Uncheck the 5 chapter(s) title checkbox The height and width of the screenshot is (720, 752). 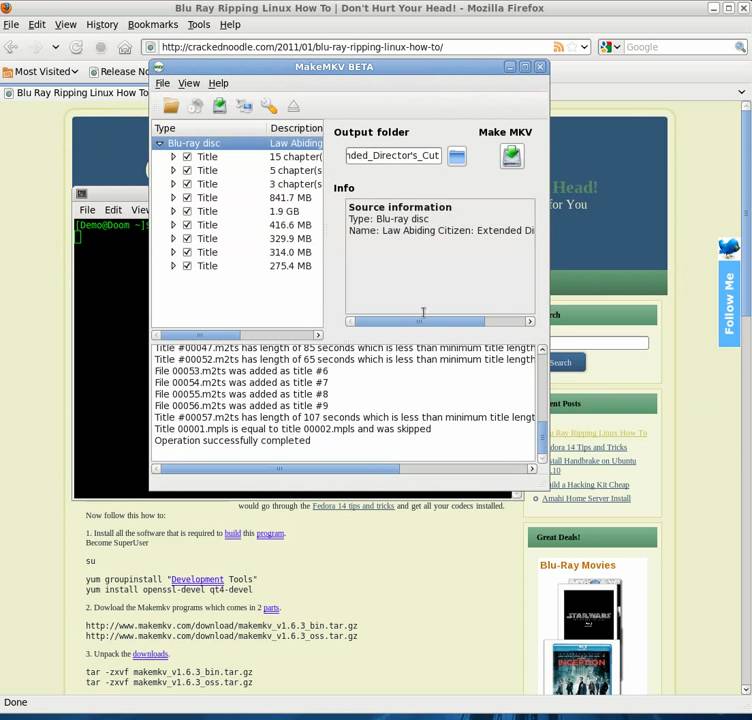coord(188,170)
